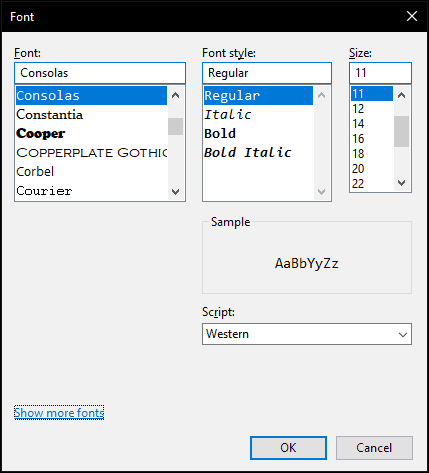Viewport: 429px width, 473px height.
Task: Click the Font list scrollbar thumb
Action: click(175, 126)
